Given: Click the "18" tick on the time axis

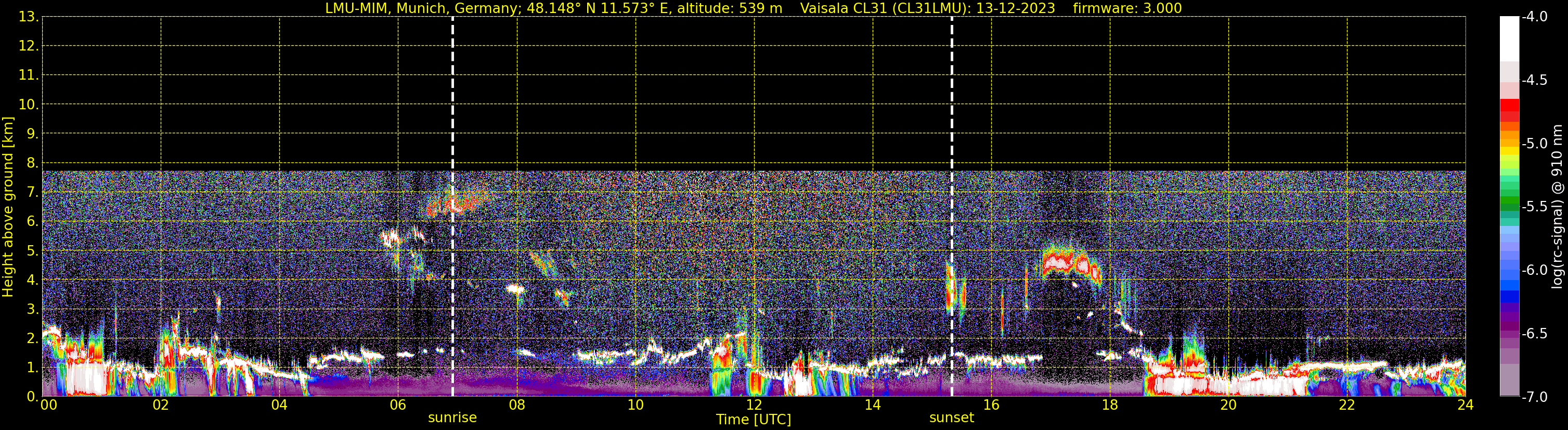Looking at the screenshot, I should coord(1110,405).
